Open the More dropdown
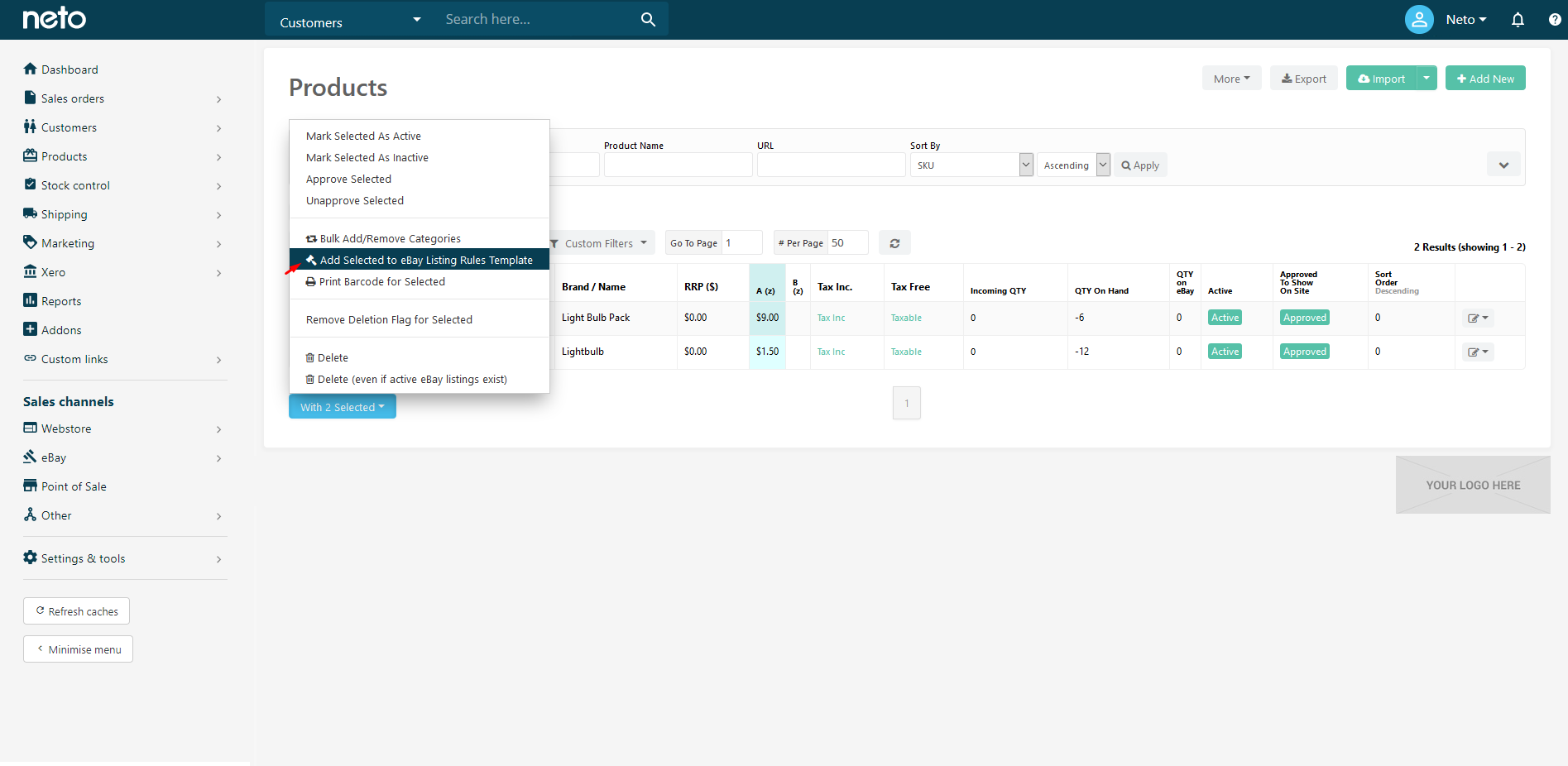This screenshot has width=1568, height=766. coord(1232,79)
